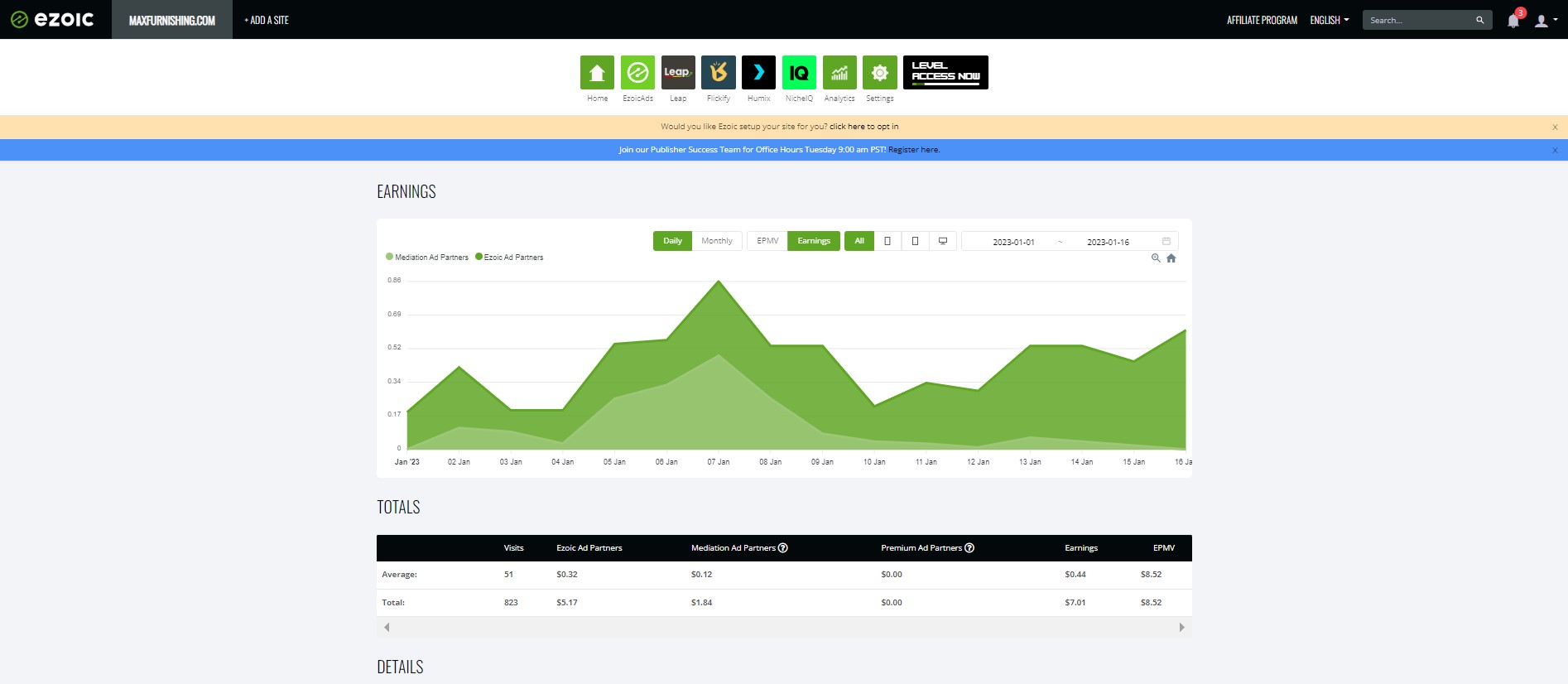
Task: Click the 'click here to opt in' link
Action: point(863,127)
